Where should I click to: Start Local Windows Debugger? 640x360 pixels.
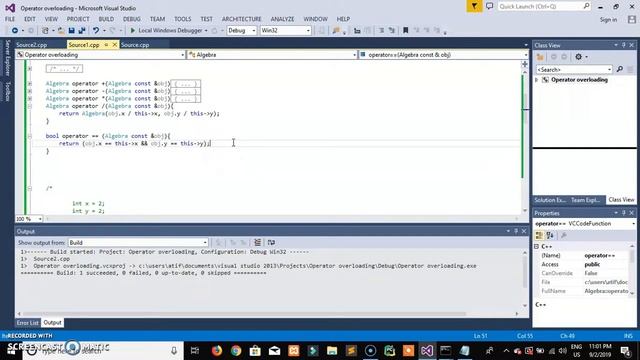pos(166,30)
